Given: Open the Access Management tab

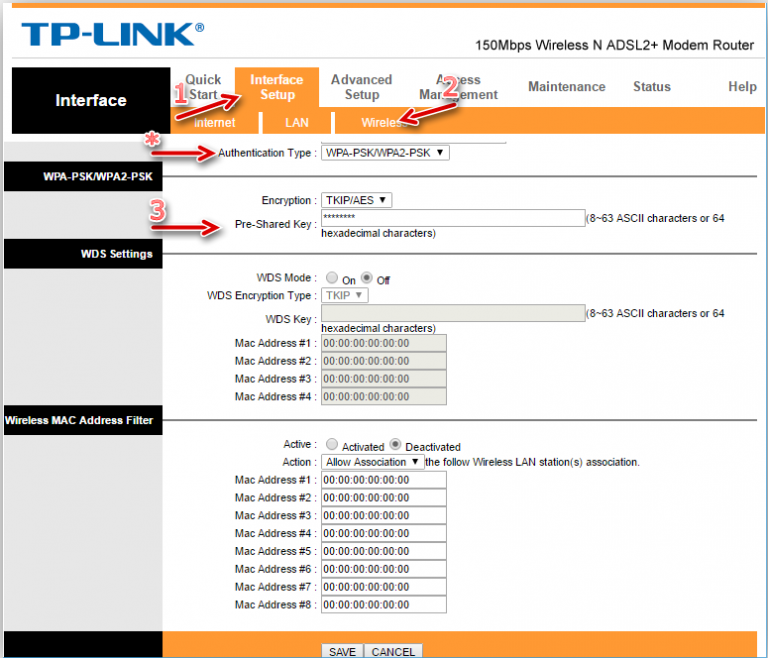Looking at the screenshot, I should tap(458, 87).
